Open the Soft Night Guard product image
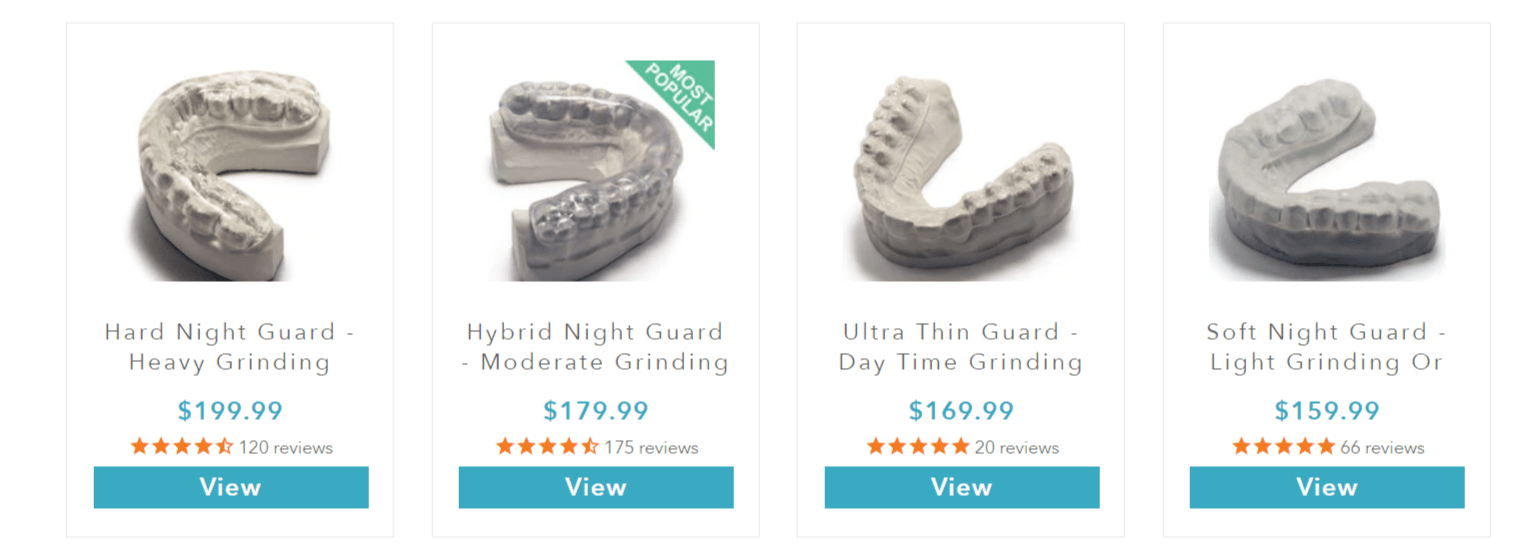This screenshot has width=1532, height=560. point(1327,171)
